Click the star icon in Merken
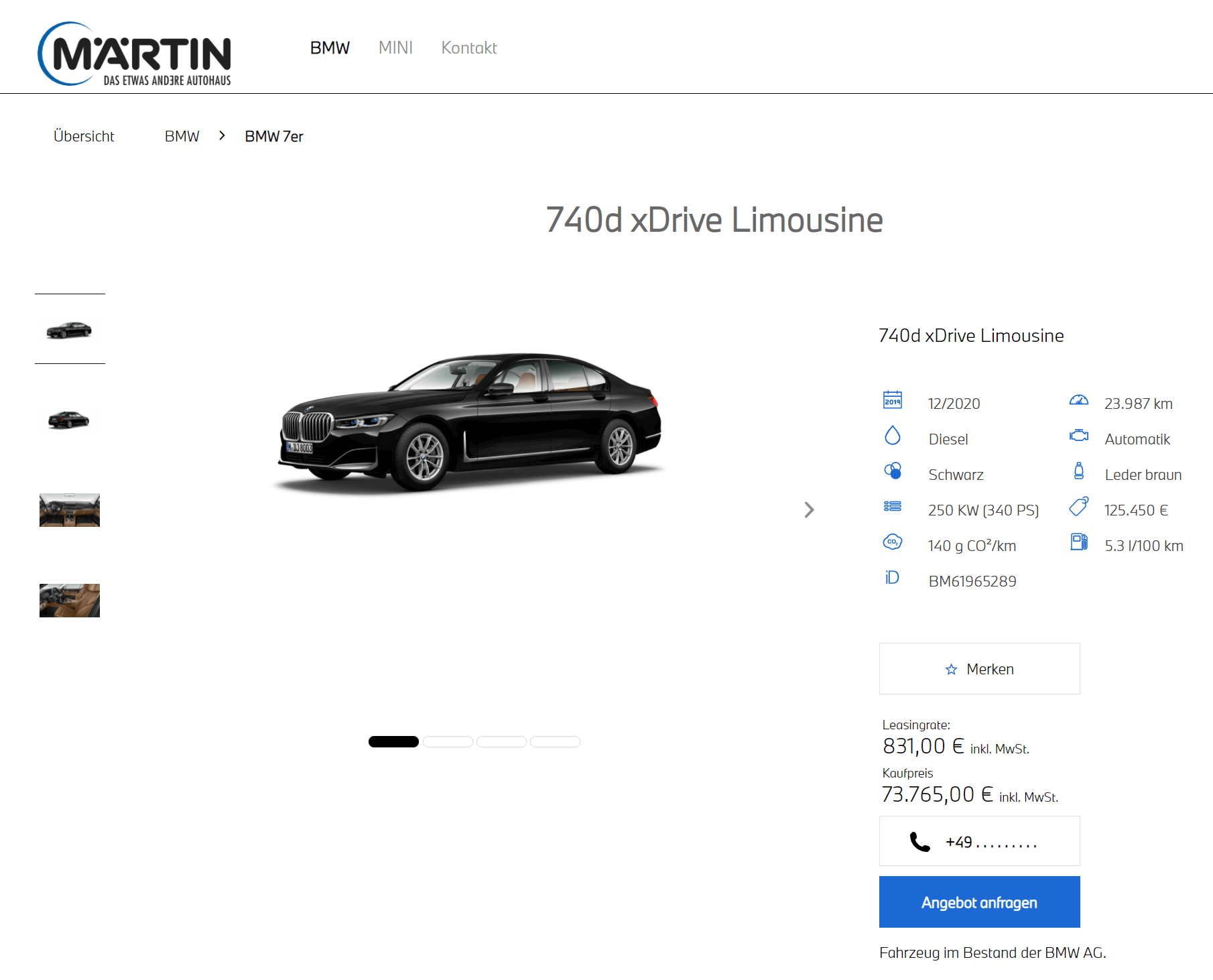 [951, 670]
